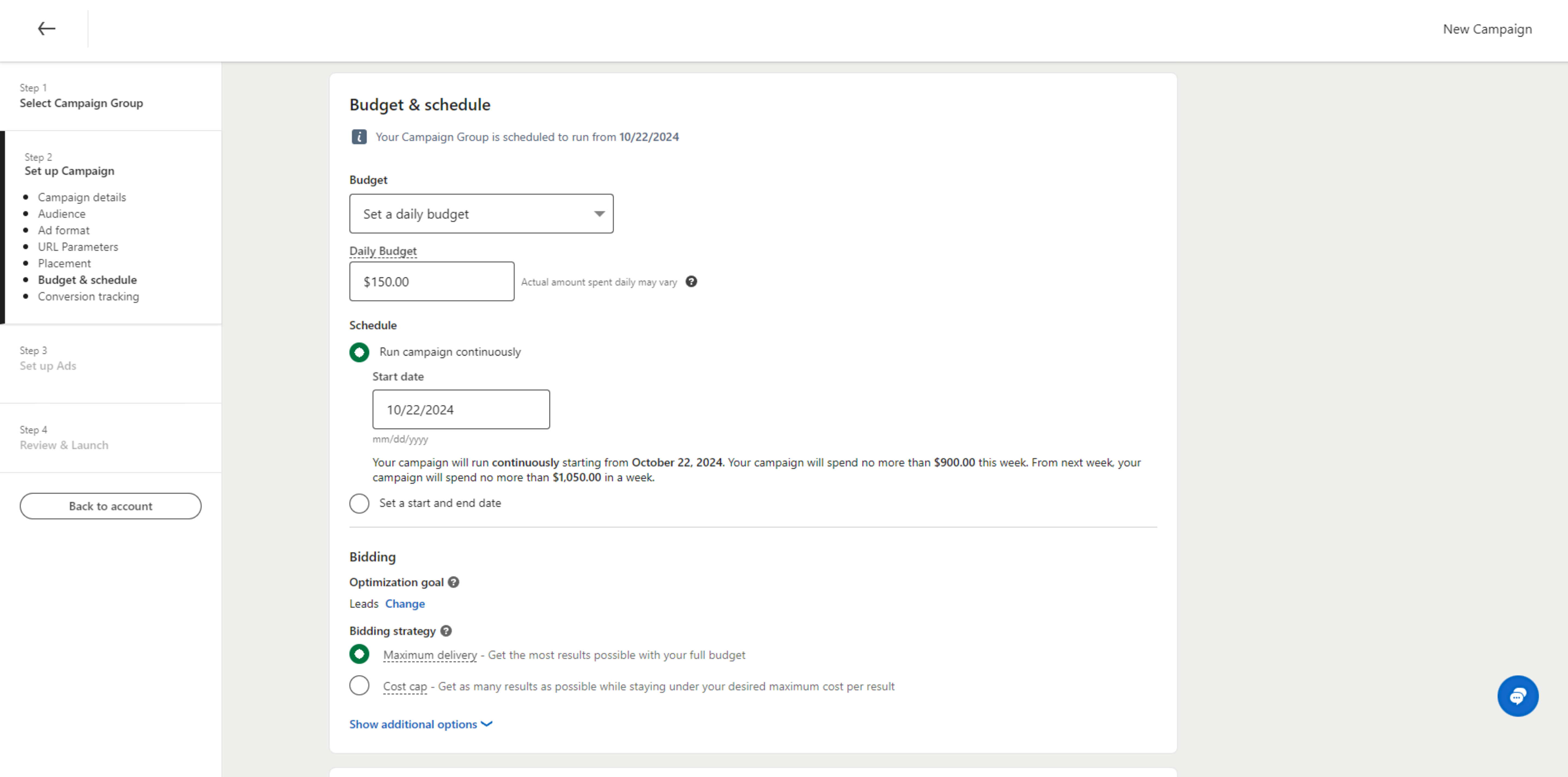Open Bidding strategy help icon
The width and height of the screenshot is (1568, 777).
click(x=446, y=631)
